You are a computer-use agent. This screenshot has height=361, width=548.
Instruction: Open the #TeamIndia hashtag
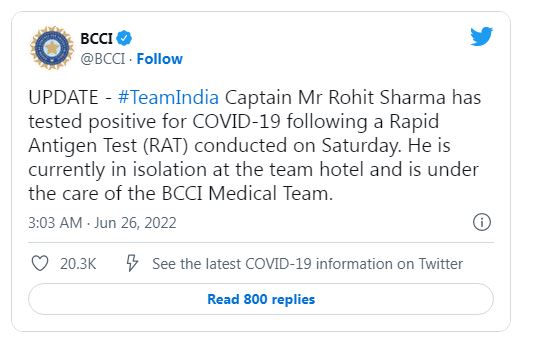click(x=168, y=98)
